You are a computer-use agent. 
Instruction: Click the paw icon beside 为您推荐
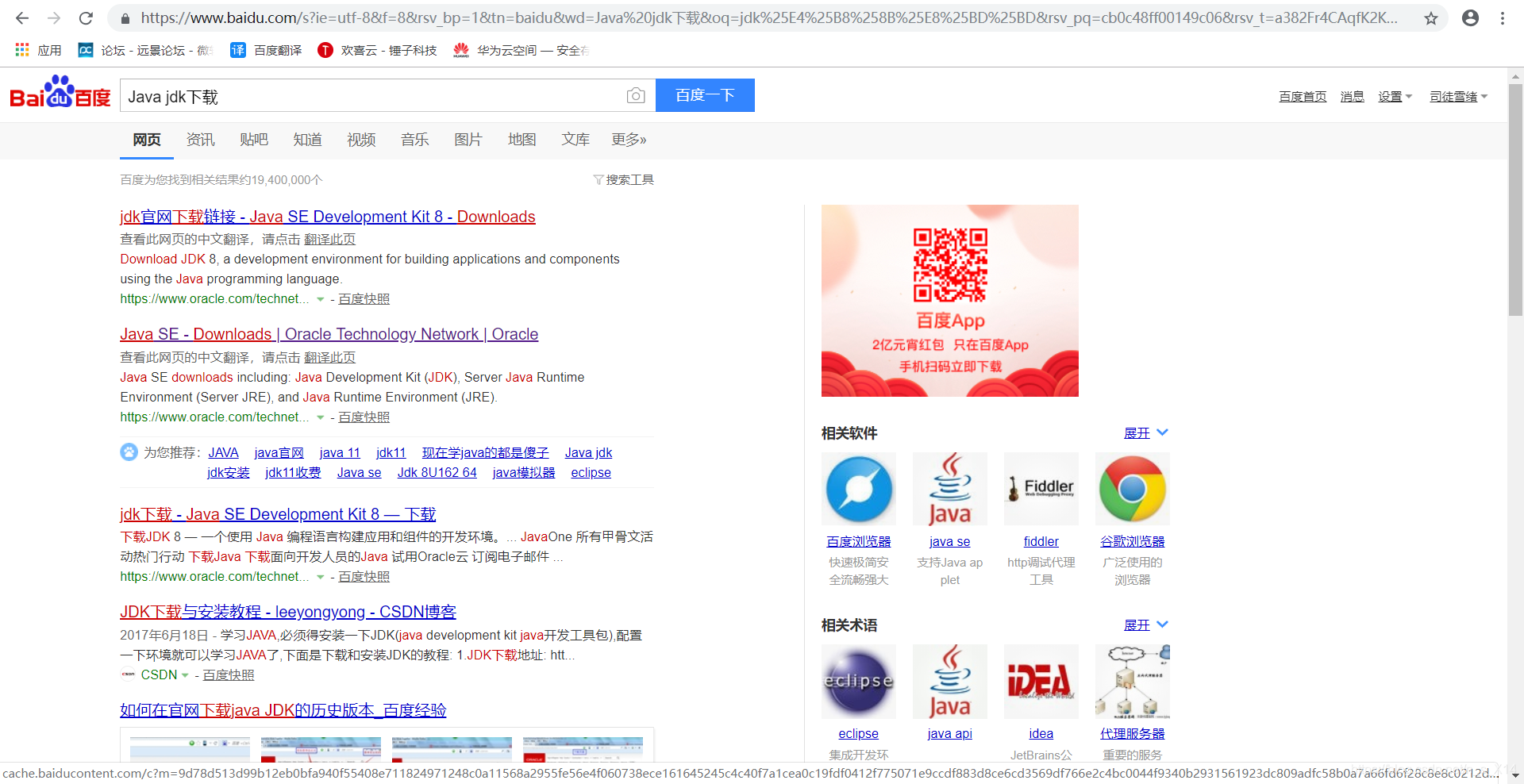(129, 452)
